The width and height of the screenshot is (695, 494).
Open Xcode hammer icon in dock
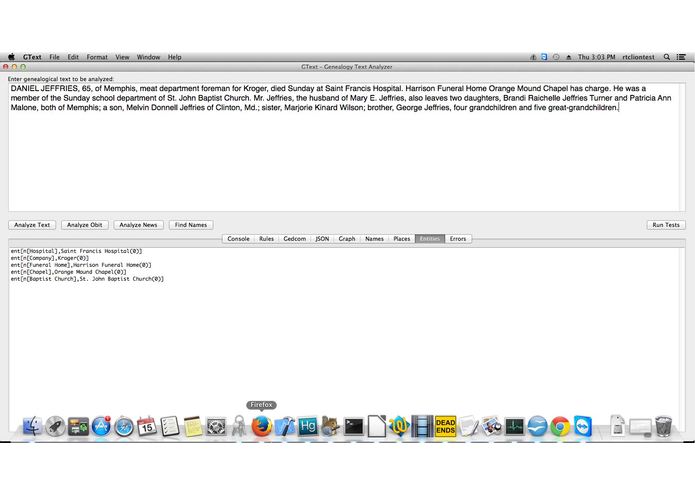[x=285, y=426]
